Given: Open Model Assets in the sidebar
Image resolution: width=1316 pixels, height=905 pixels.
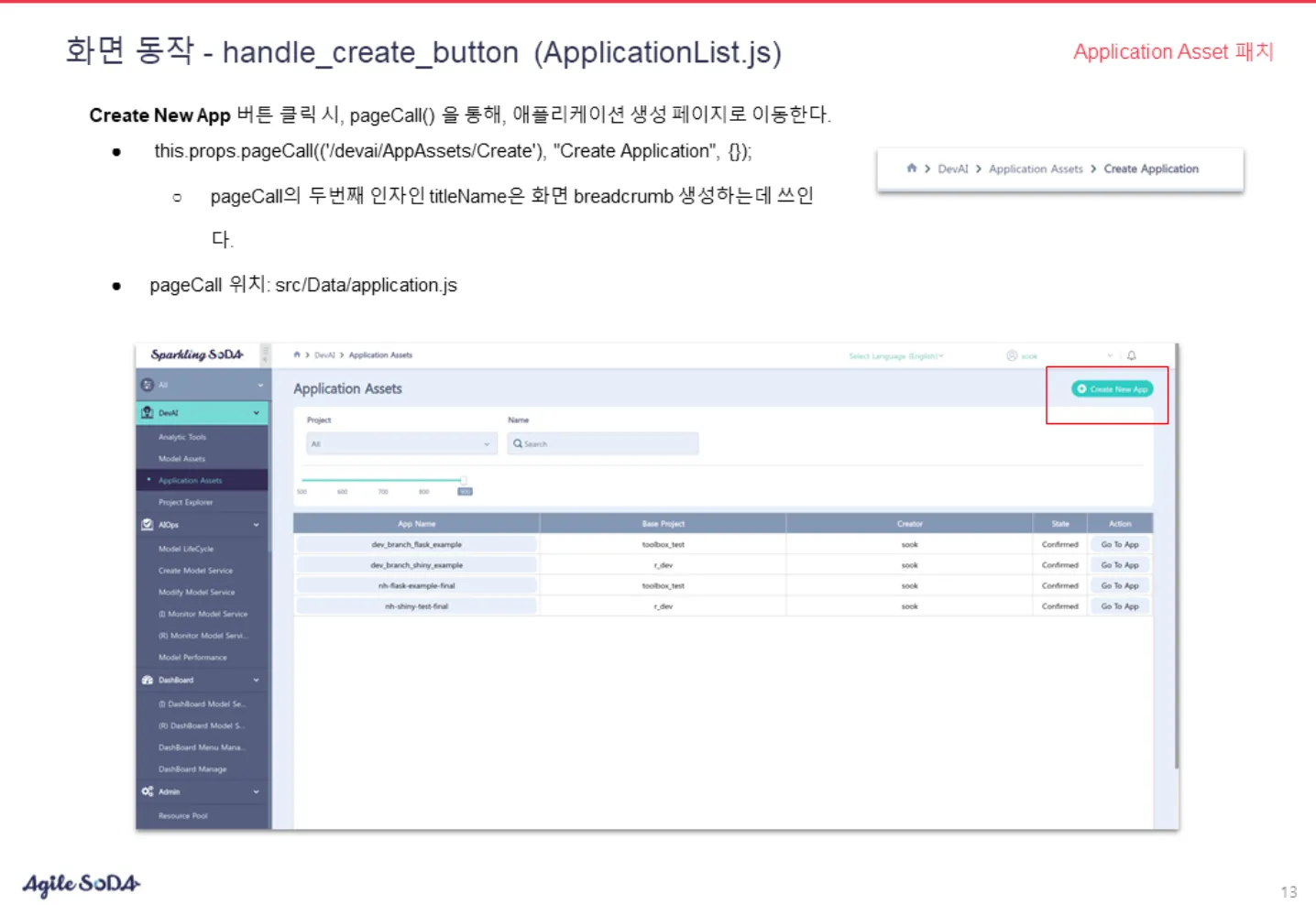Looking at the screenshot, I should pyautogui.click(x=181, y=459).
